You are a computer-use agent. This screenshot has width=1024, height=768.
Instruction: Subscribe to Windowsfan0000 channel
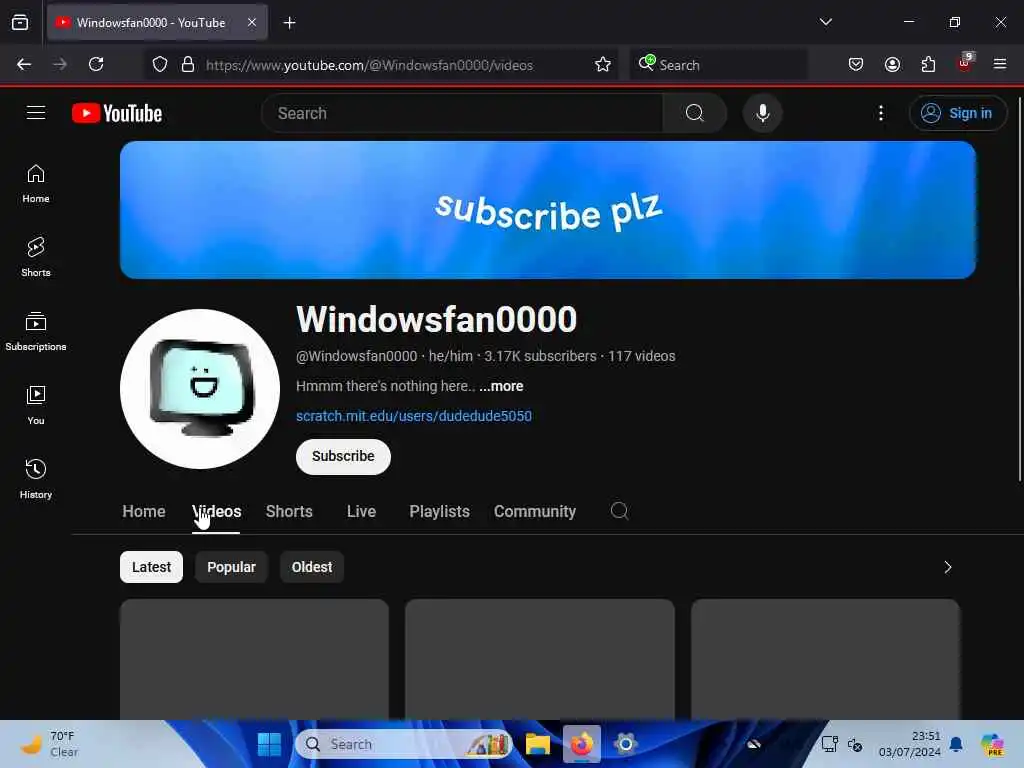click(x=344, y=456)
